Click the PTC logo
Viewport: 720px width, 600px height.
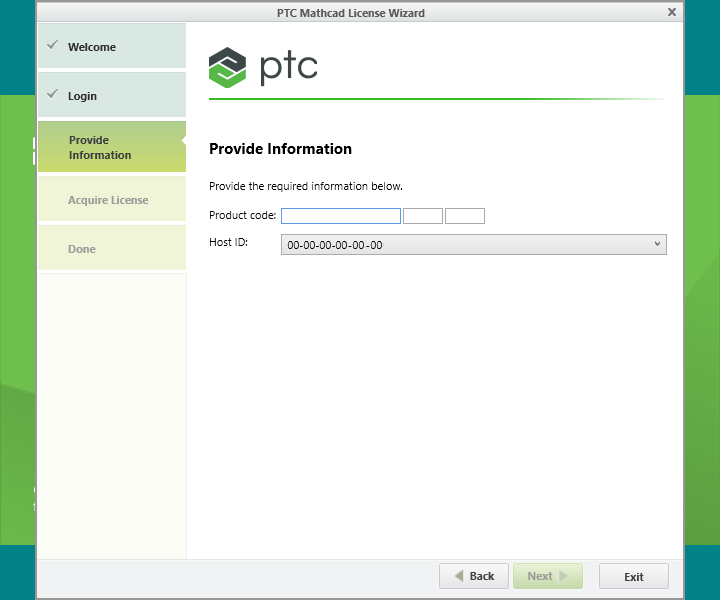tap(263, 67)
